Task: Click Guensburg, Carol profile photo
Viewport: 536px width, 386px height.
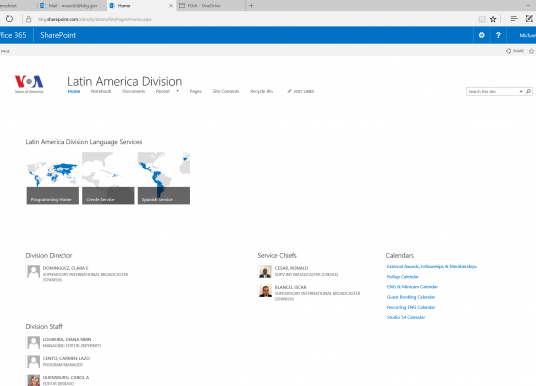Action: coord(33,380)
